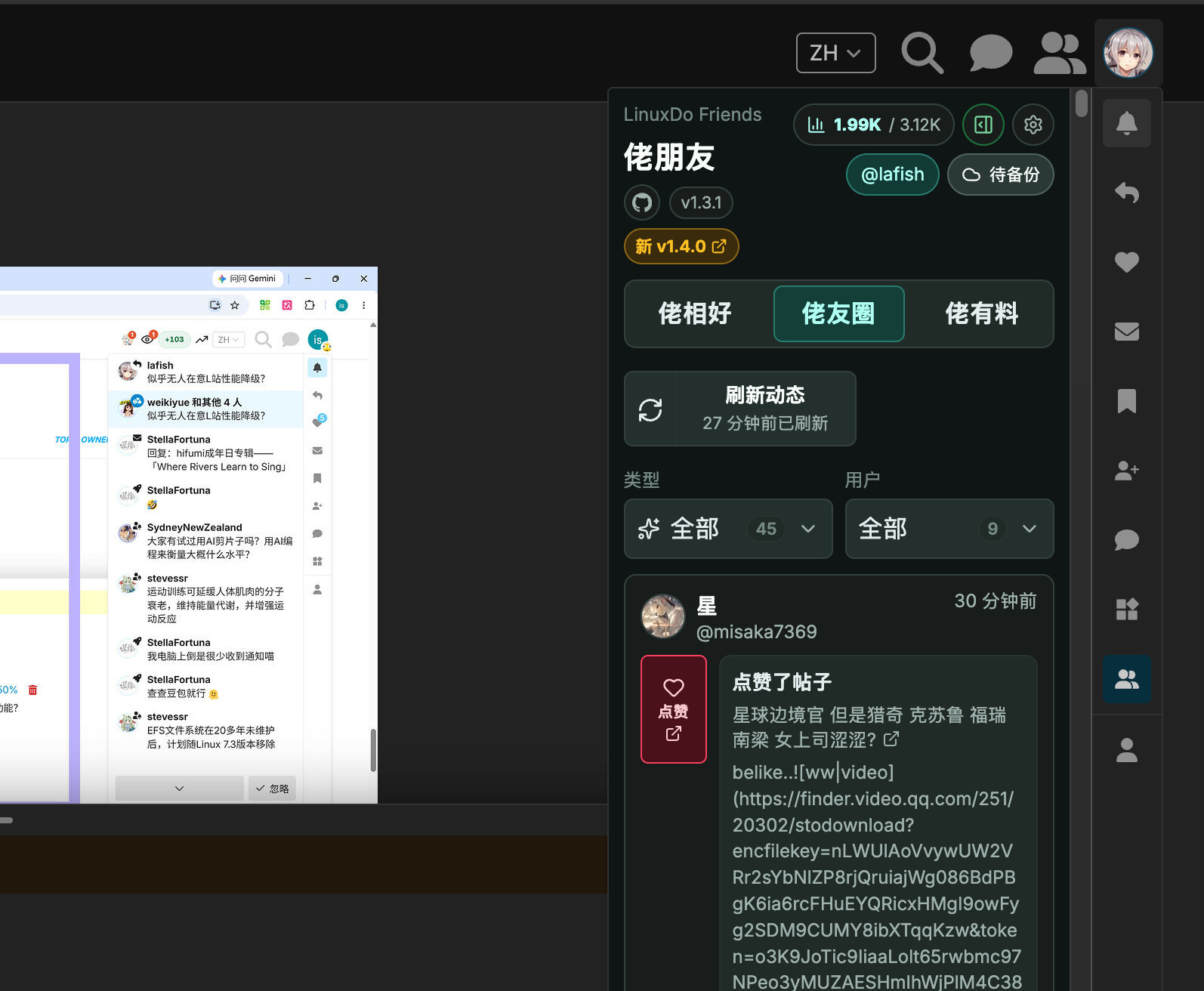Select the active friends tab in sidebar

click(x=1126, y=679)
